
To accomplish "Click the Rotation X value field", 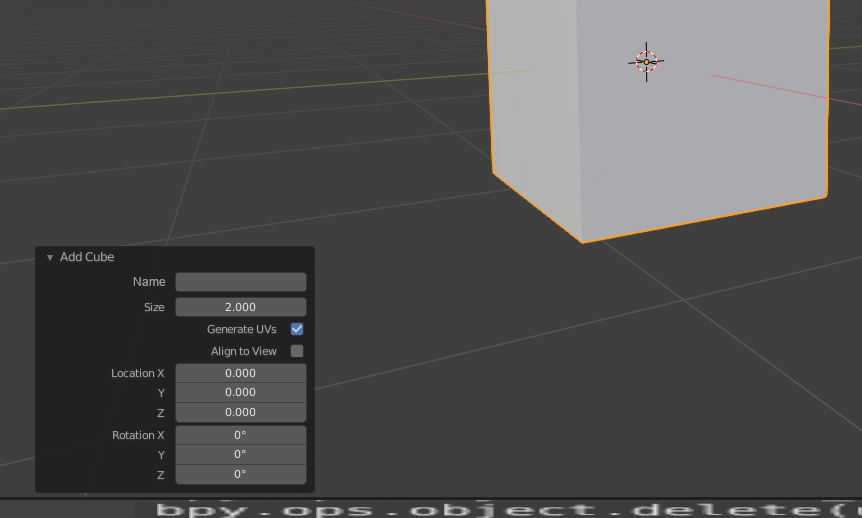I will (x=241, y=435).
